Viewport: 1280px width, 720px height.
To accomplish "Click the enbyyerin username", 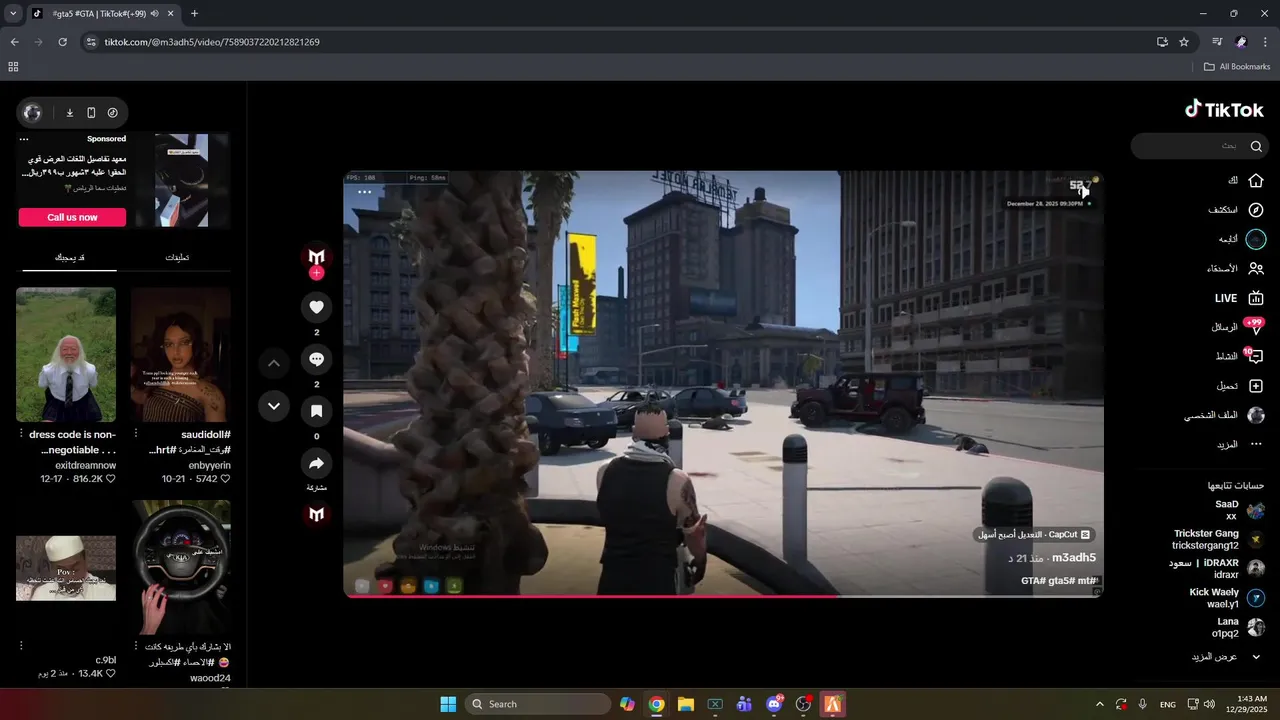I will point(210,466).
